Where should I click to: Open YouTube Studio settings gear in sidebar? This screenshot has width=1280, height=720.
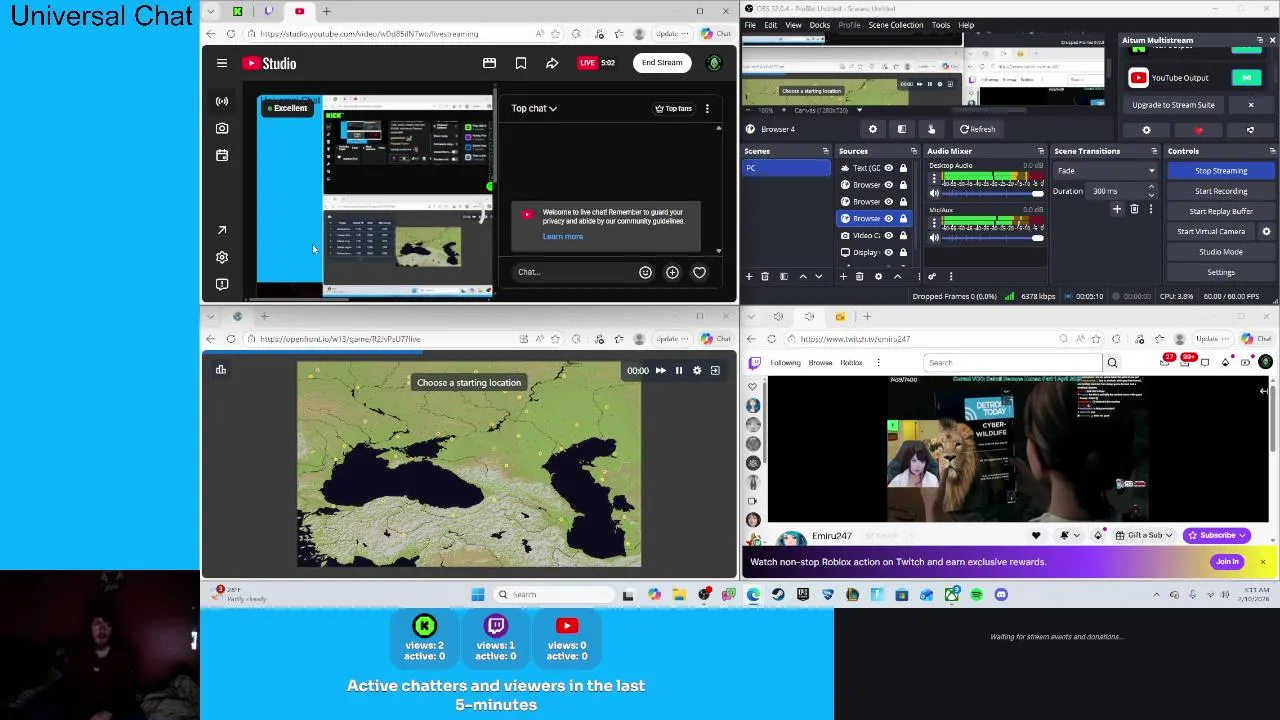click(222, 257)
